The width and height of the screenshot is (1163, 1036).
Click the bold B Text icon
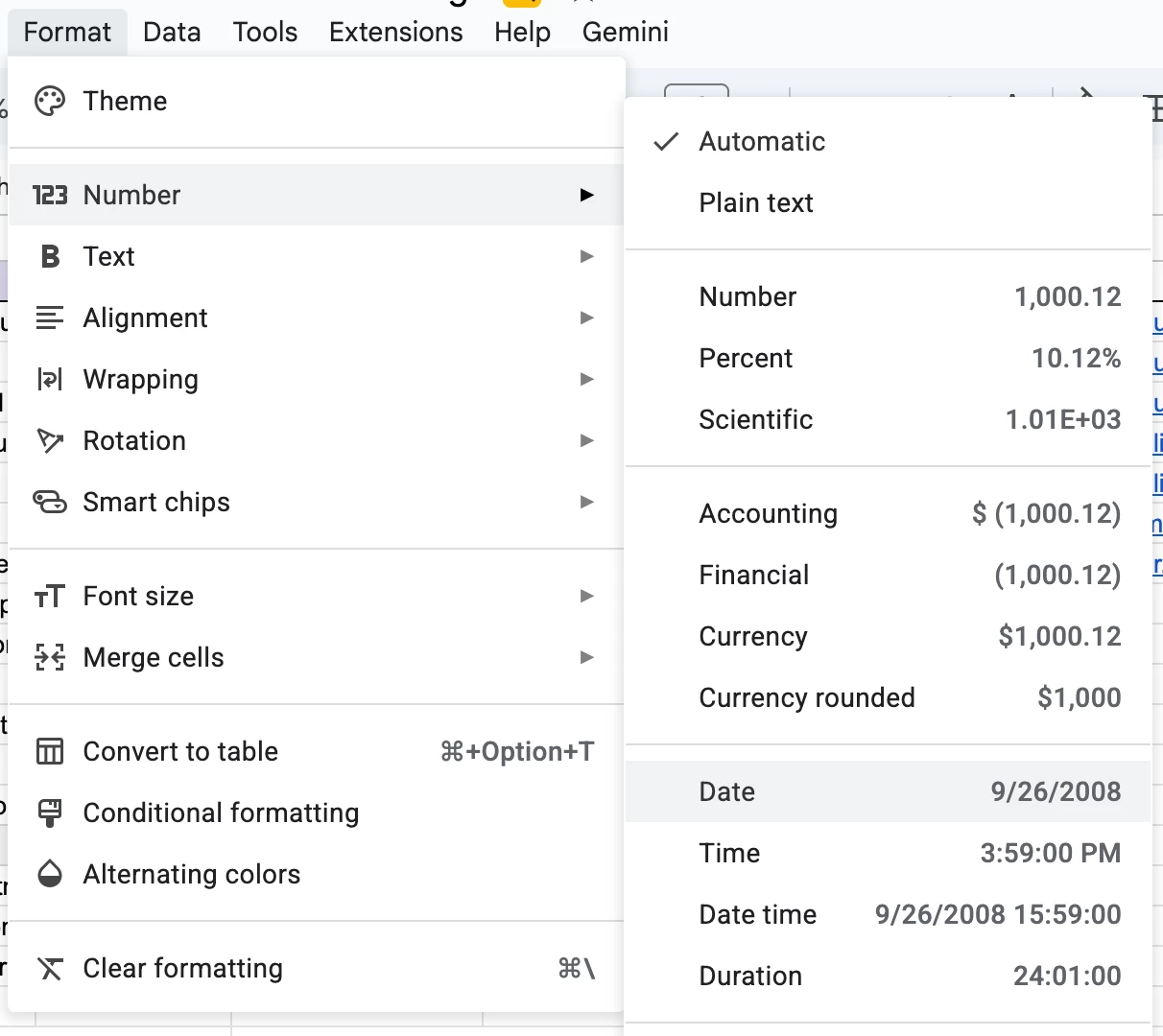pos(50,256)
